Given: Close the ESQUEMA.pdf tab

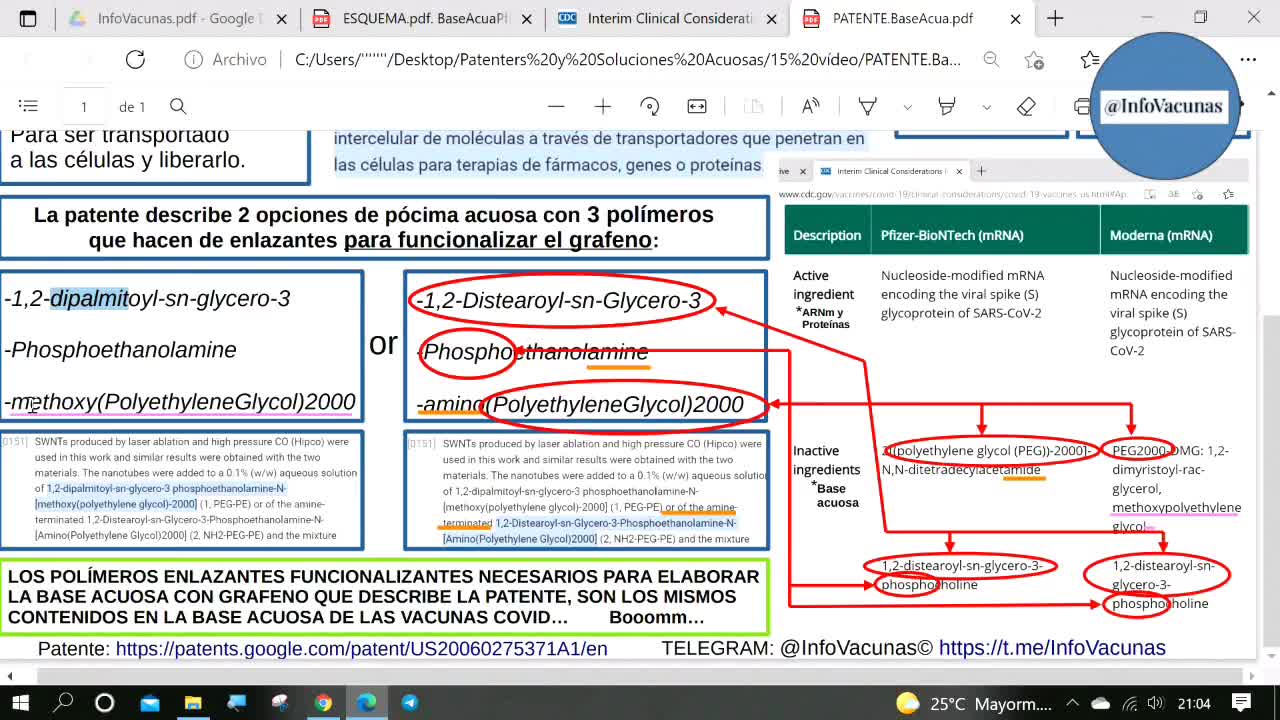Looking at the screenshot, I should click(x=527, y=18).
